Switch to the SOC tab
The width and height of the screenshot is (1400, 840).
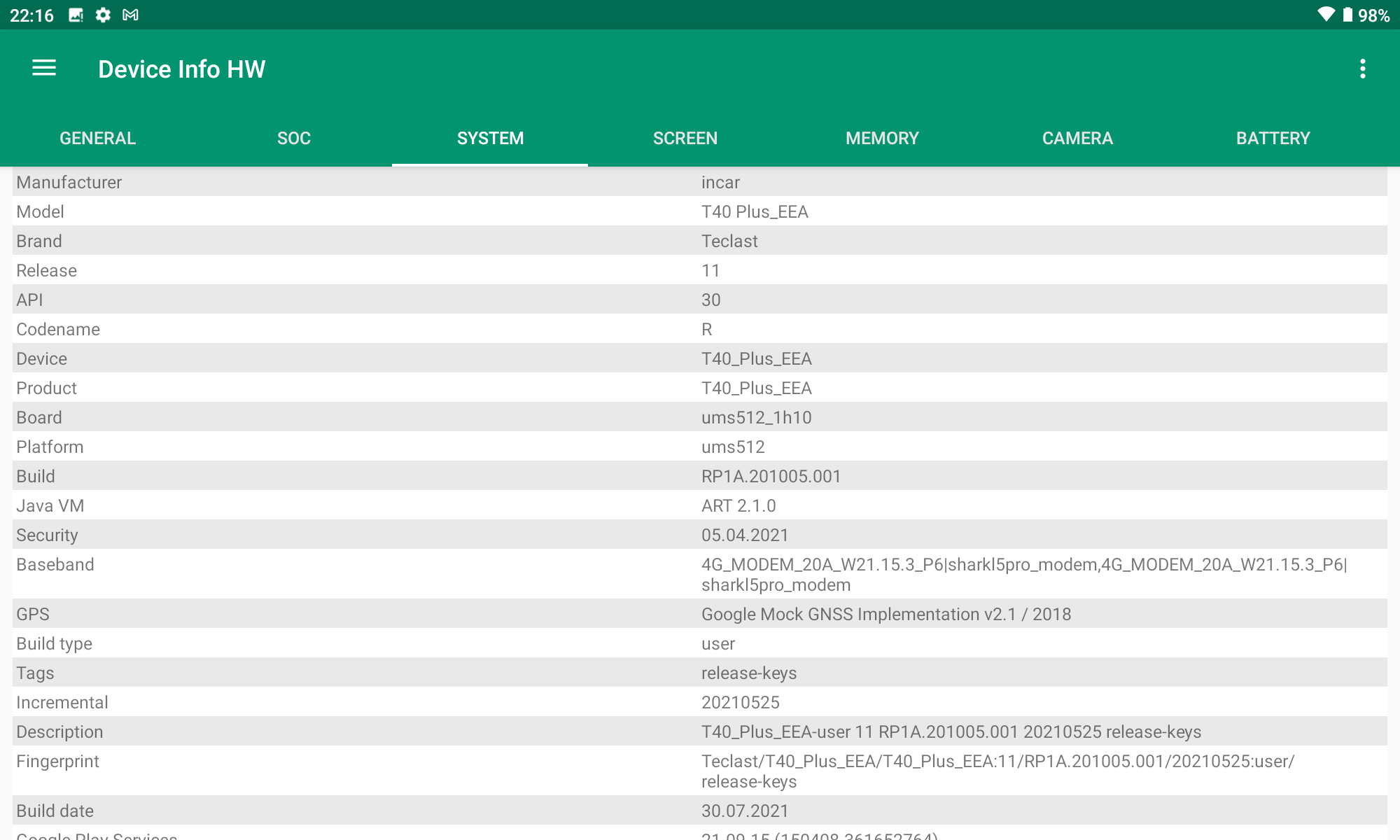[x=294, y=138]
